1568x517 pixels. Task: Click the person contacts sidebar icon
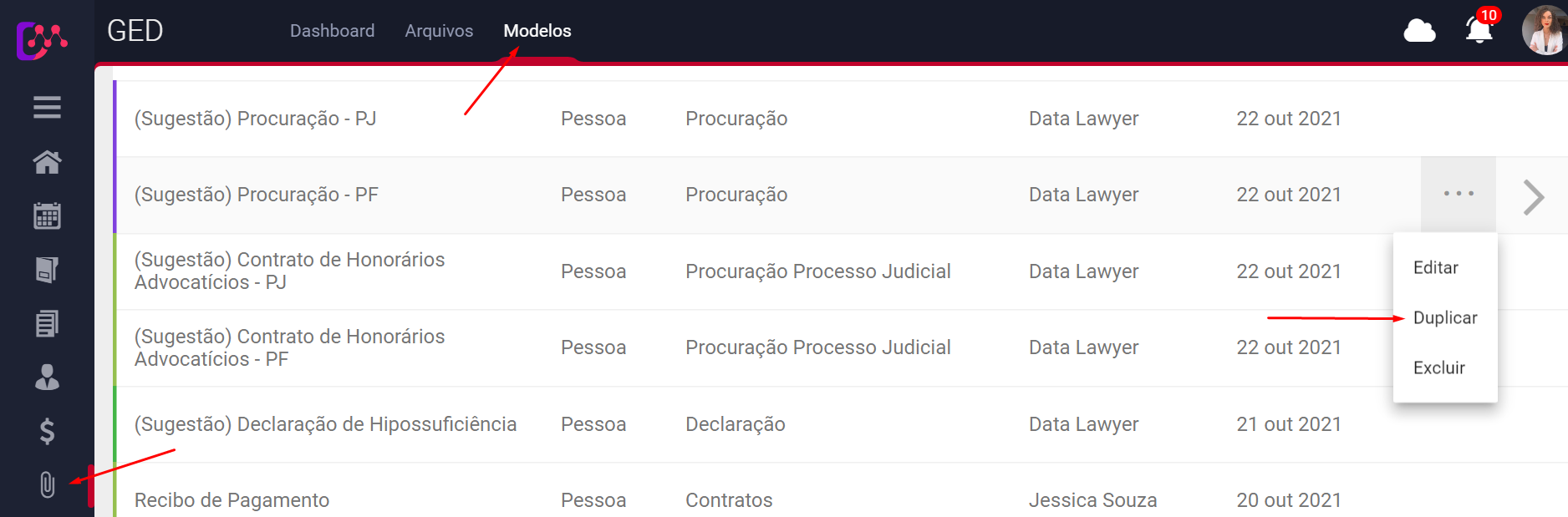pos(47,378)
